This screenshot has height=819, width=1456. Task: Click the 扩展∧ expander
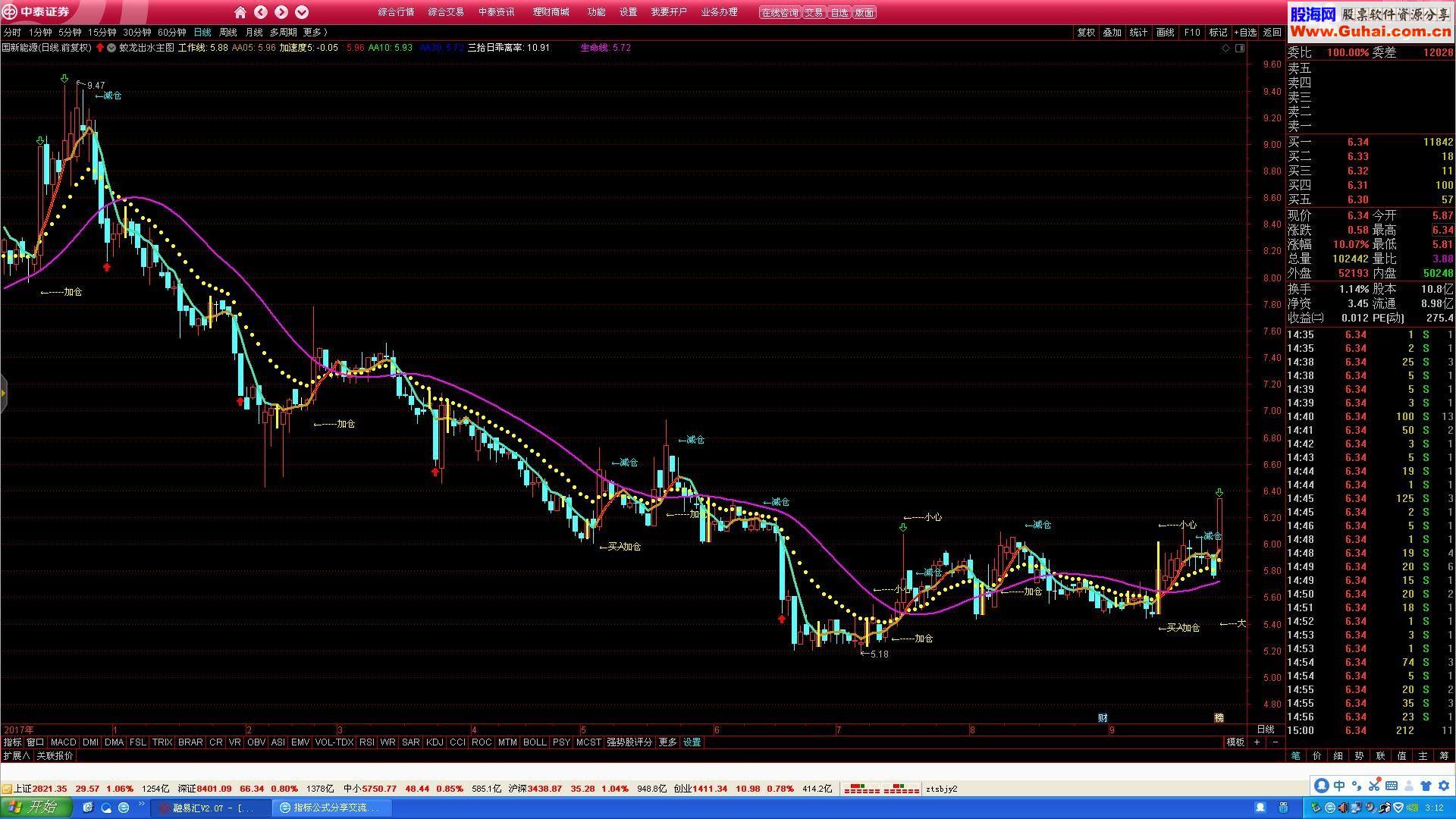[x=16, y=756]
